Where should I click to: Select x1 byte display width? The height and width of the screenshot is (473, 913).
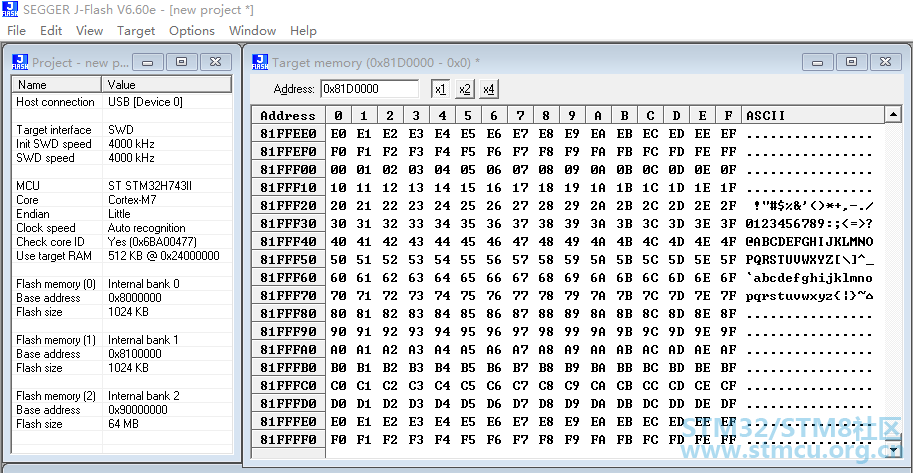pyautogui.click(x=441, y=89)
